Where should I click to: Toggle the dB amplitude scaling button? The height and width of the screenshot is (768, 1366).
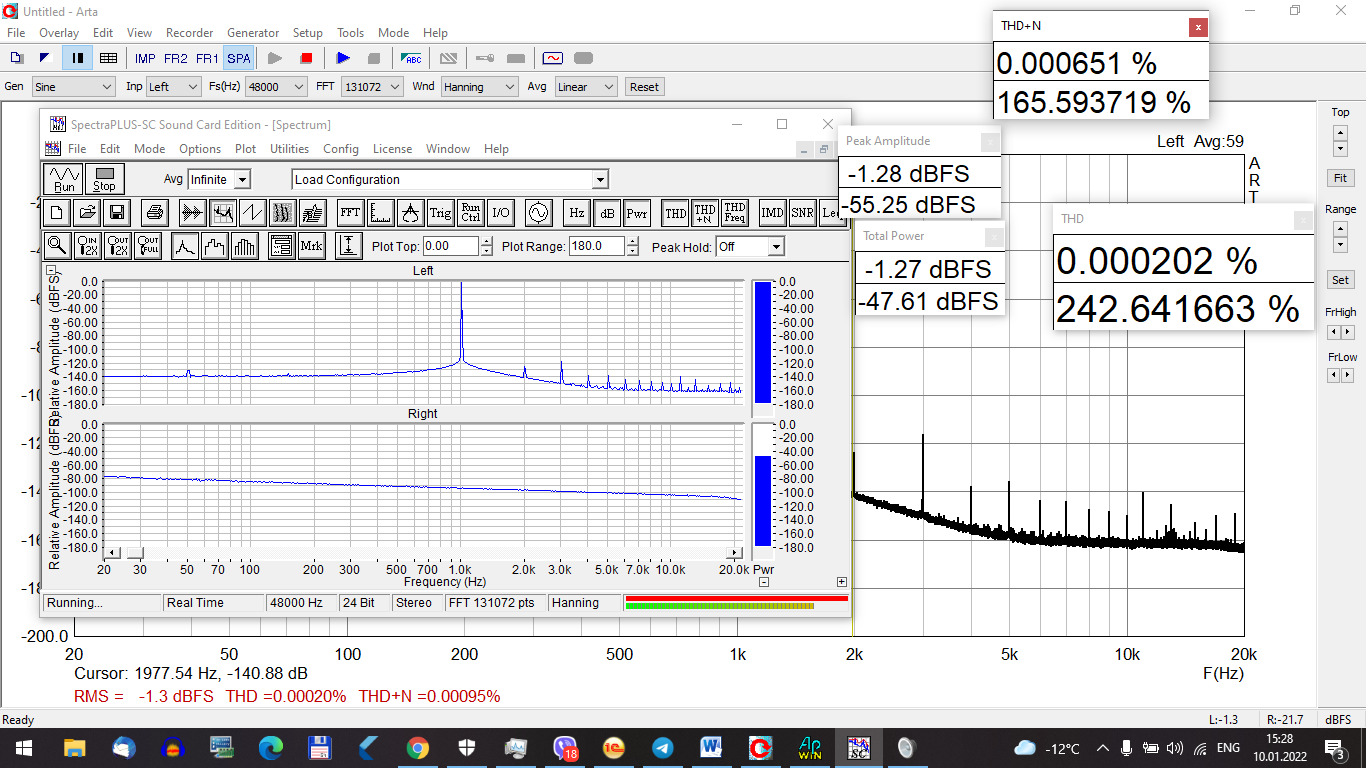[607, 212]
